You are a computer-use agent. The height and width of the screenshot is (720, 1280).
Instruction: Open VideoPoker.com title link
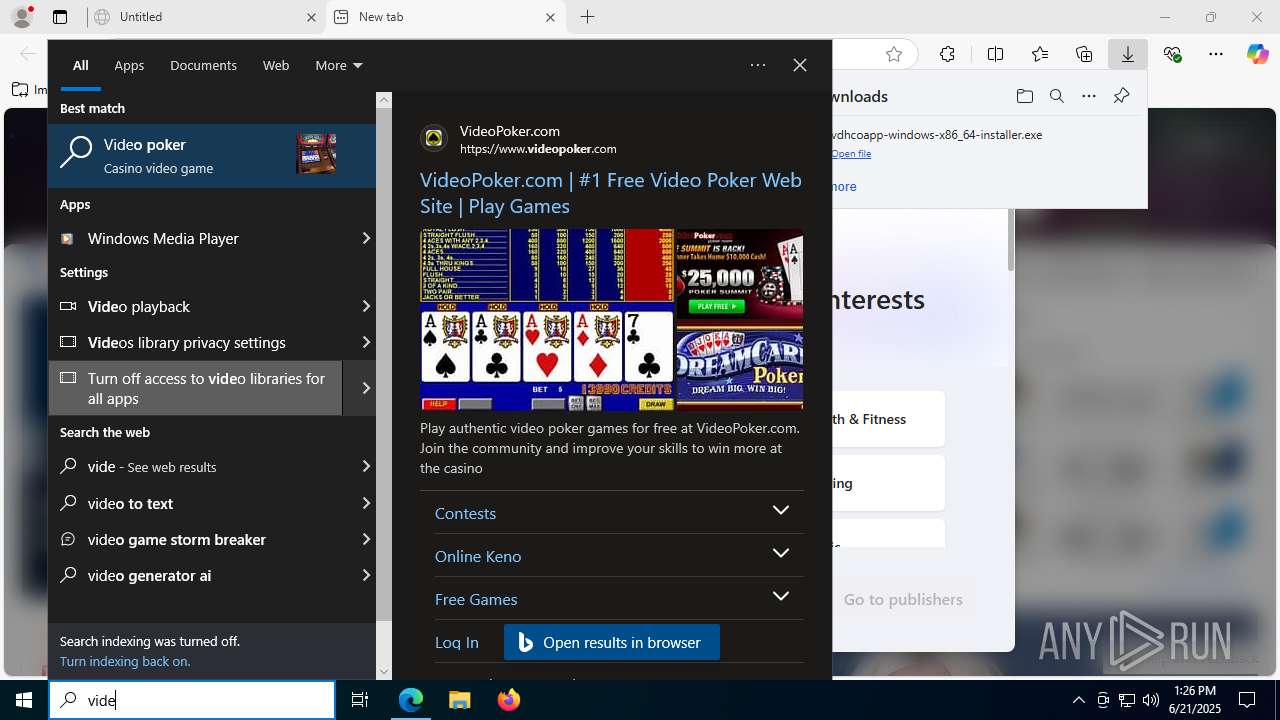(611, 193)
